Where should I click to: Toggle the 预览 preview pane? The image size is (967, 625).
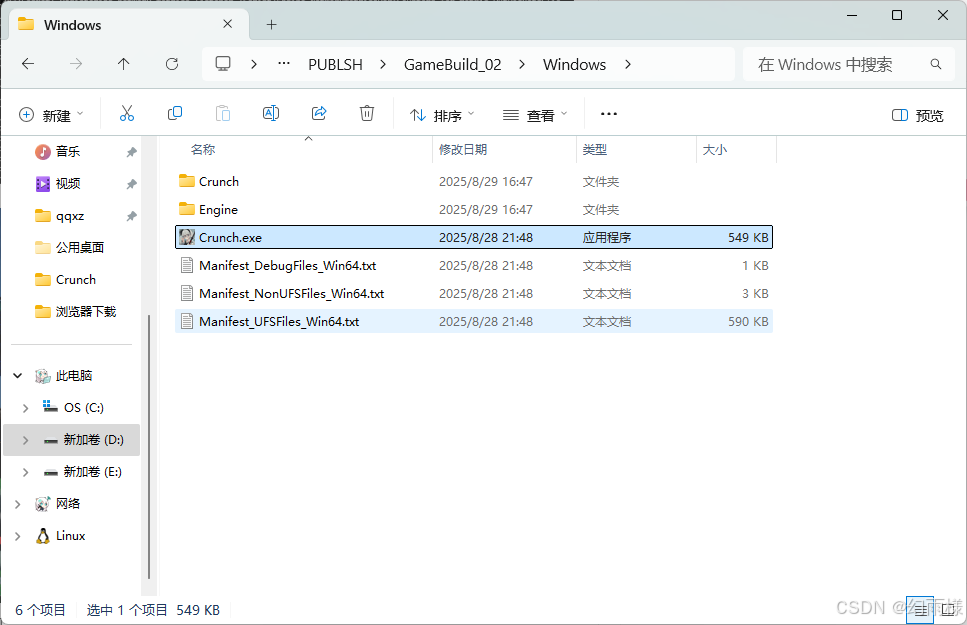click(918, 115)
